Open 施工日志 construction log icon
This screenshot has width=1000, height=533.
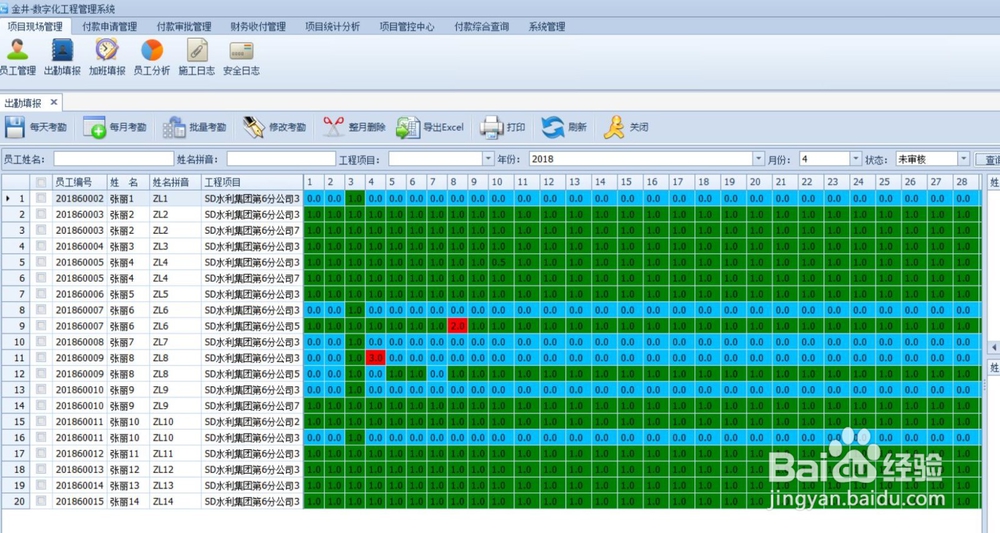196,50
